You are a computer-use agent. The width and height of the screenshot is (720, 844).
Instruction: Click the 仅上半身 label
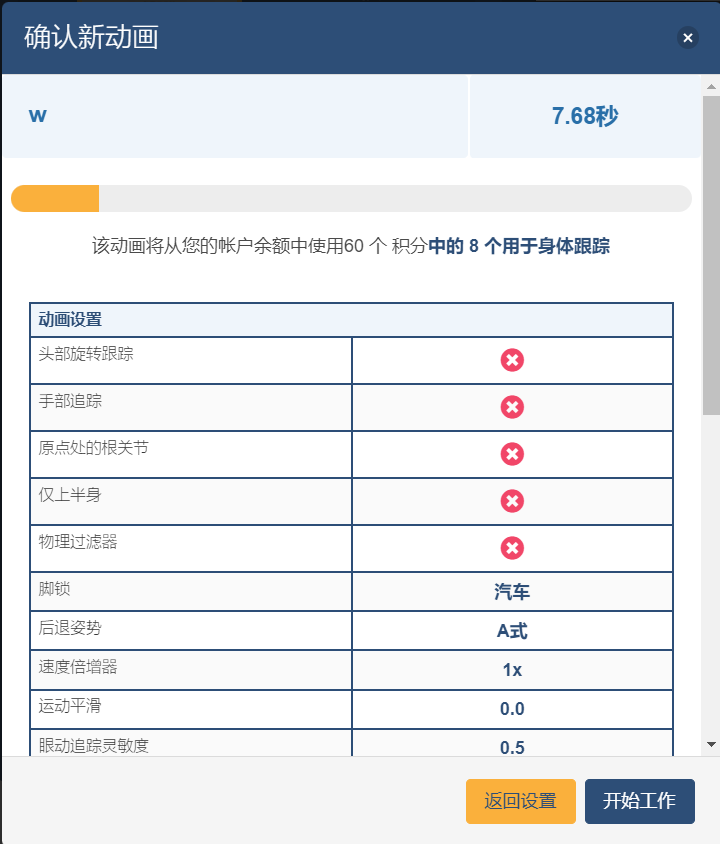[70, 494]
